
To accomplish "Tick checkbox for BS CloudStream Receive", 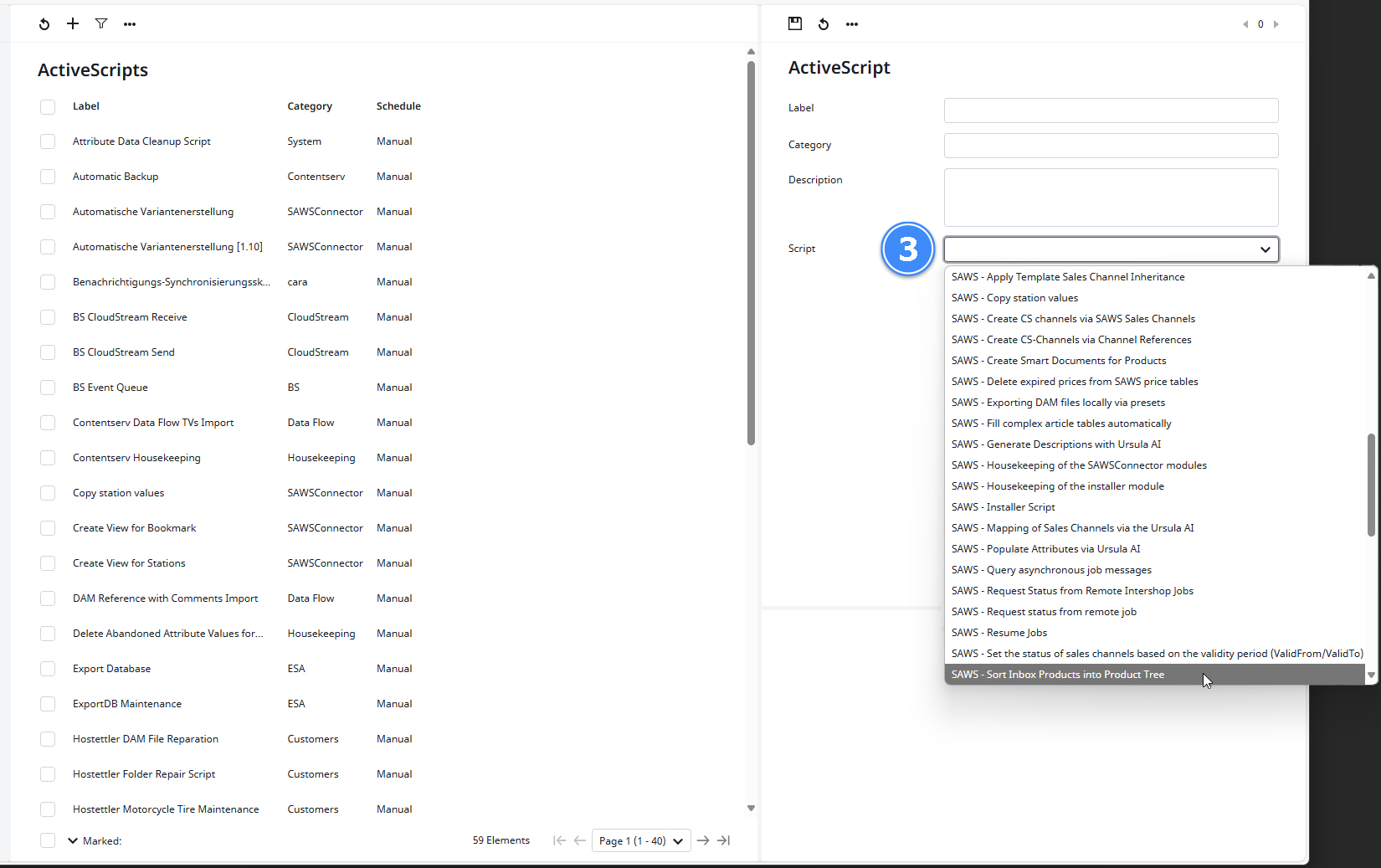I will [48, 318].
